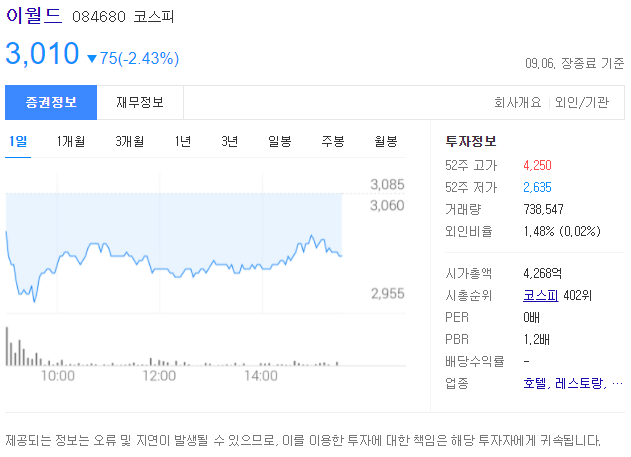Open the 회사개요 link
This screenshot has height=457, width=631.
click(518, 102)
